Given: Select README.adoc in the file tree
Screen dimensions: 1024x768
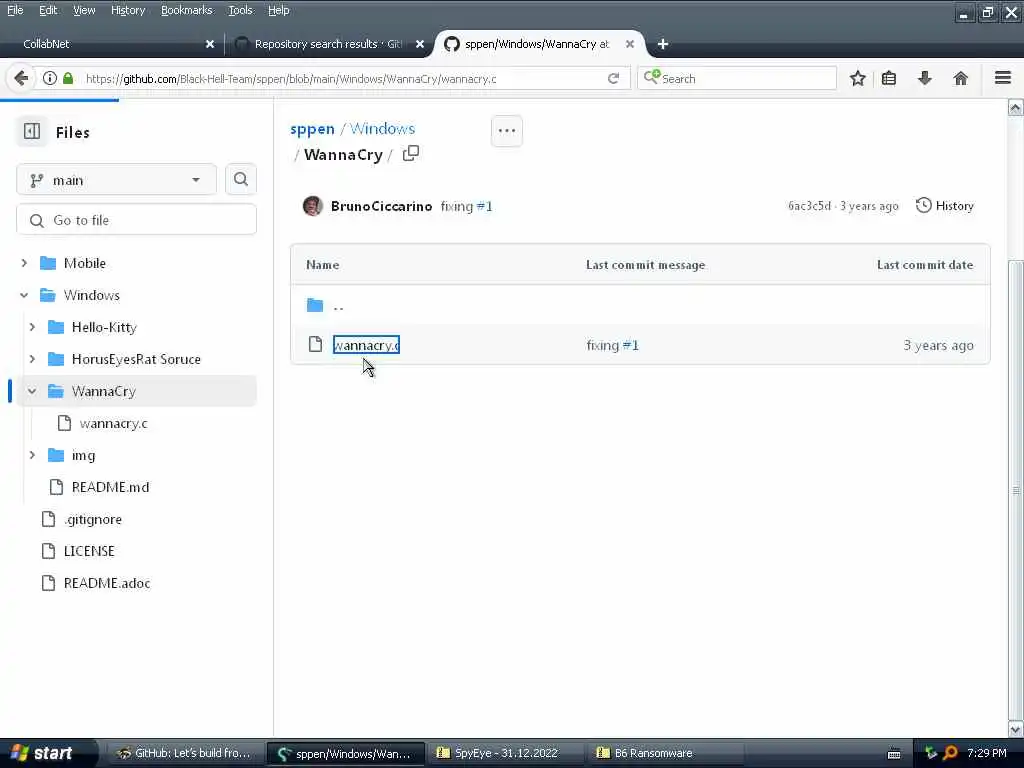Looking at the screenshot, I should [x=107, y=583].
